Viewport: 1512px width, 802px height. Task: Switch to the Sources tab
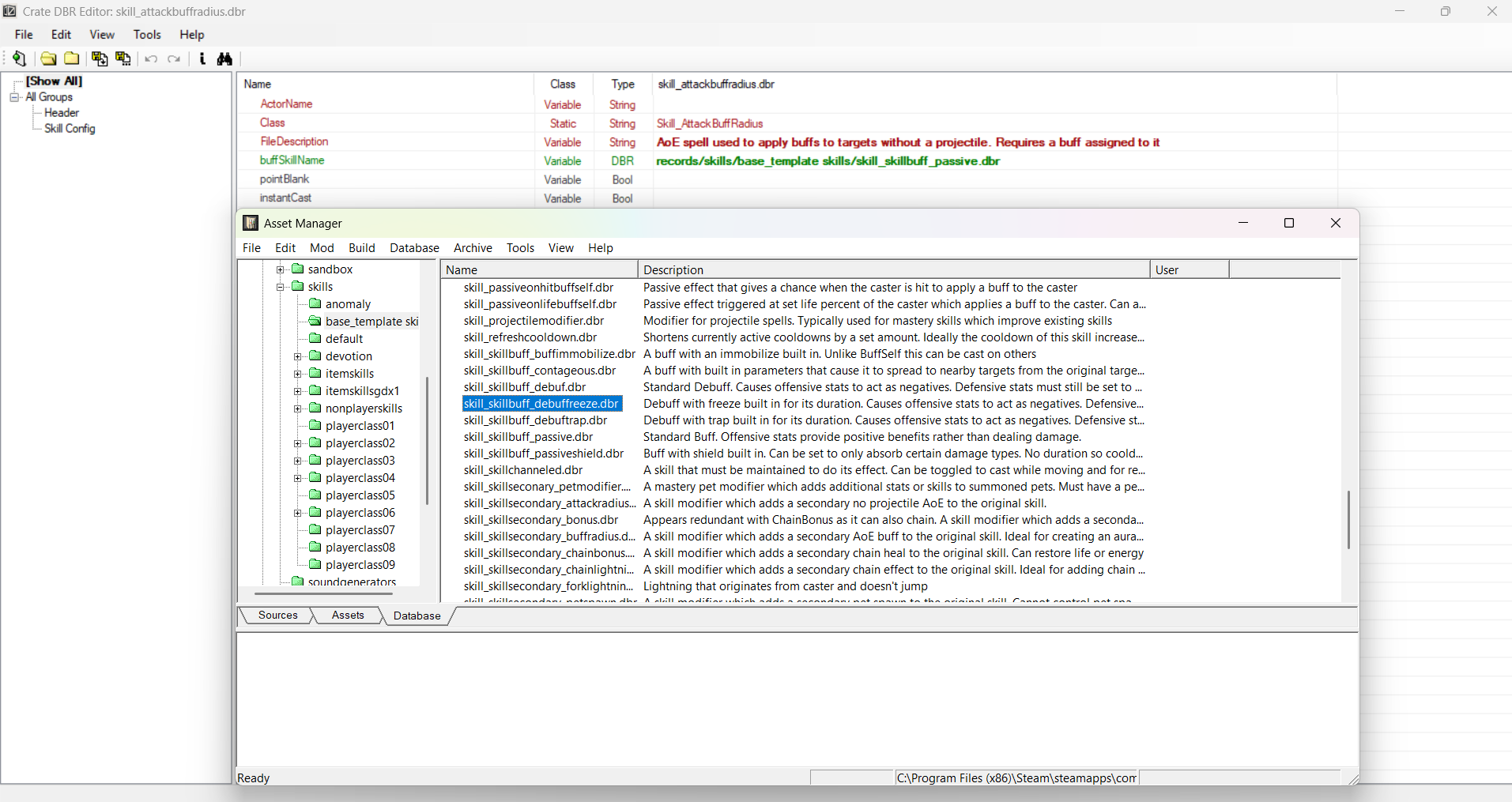click(x=277, y=616)
